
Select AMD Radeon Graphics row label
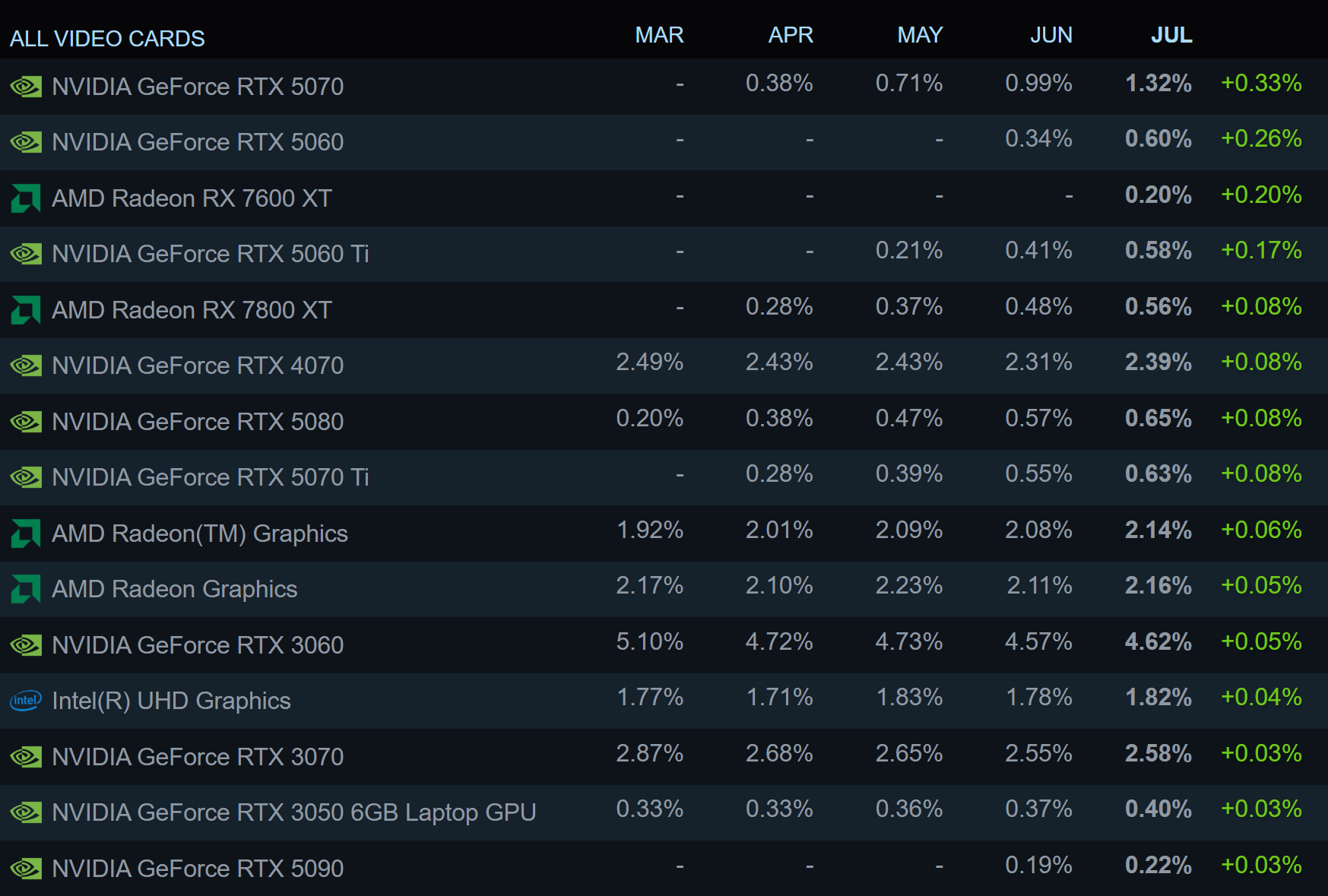174,589
